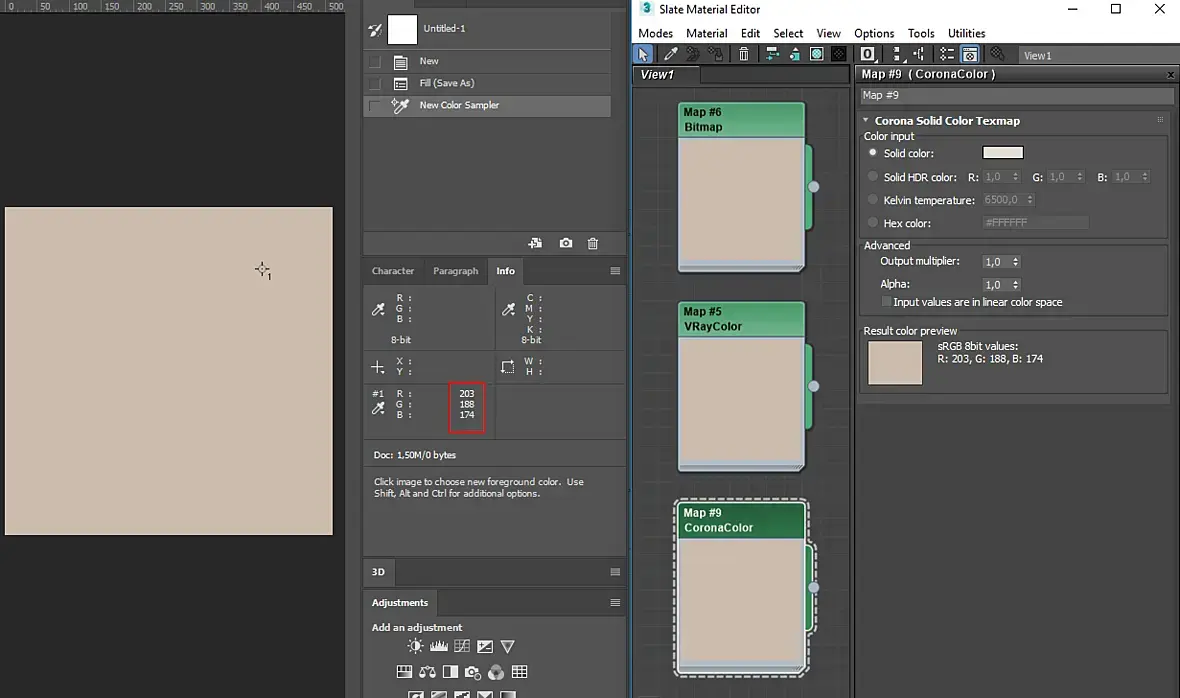Image resolution: width=1180 pixels, height=698 pixels.
Task: Delete current state trash icon in History panel
Action: click(593, 243)
